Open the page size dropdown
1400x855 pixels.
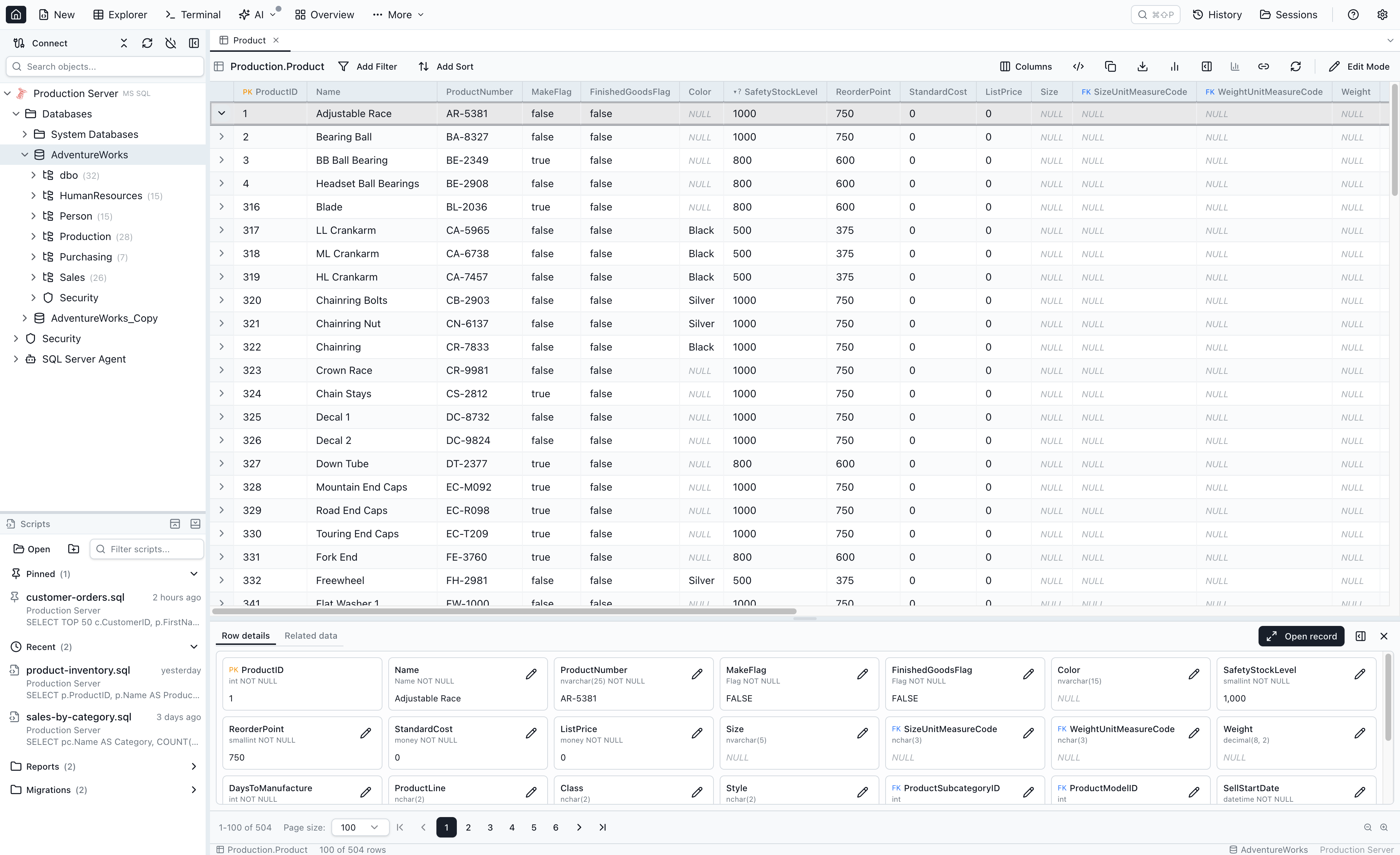(x=360, y=828)
